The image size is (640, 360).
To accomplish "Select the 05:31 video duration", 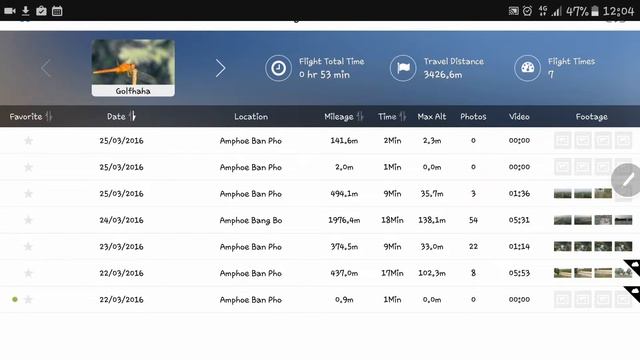I will [x=519, y=220].
